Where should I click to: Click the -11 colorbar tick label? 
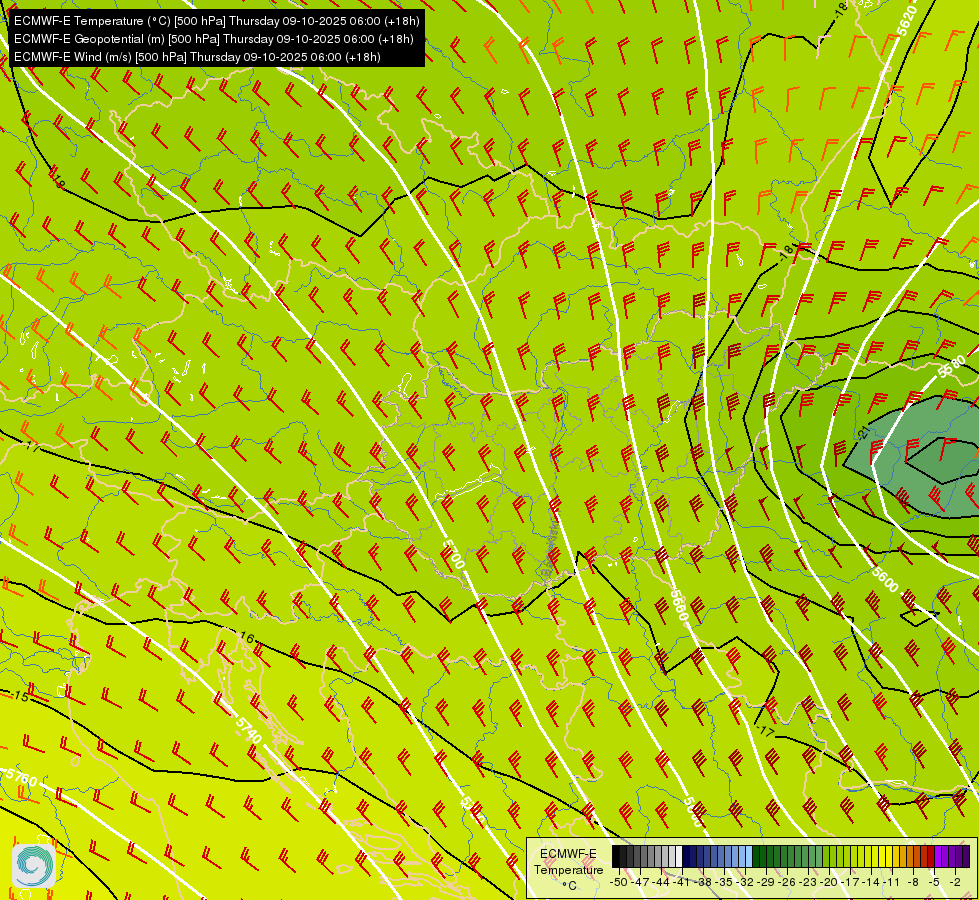pos(892,882)
